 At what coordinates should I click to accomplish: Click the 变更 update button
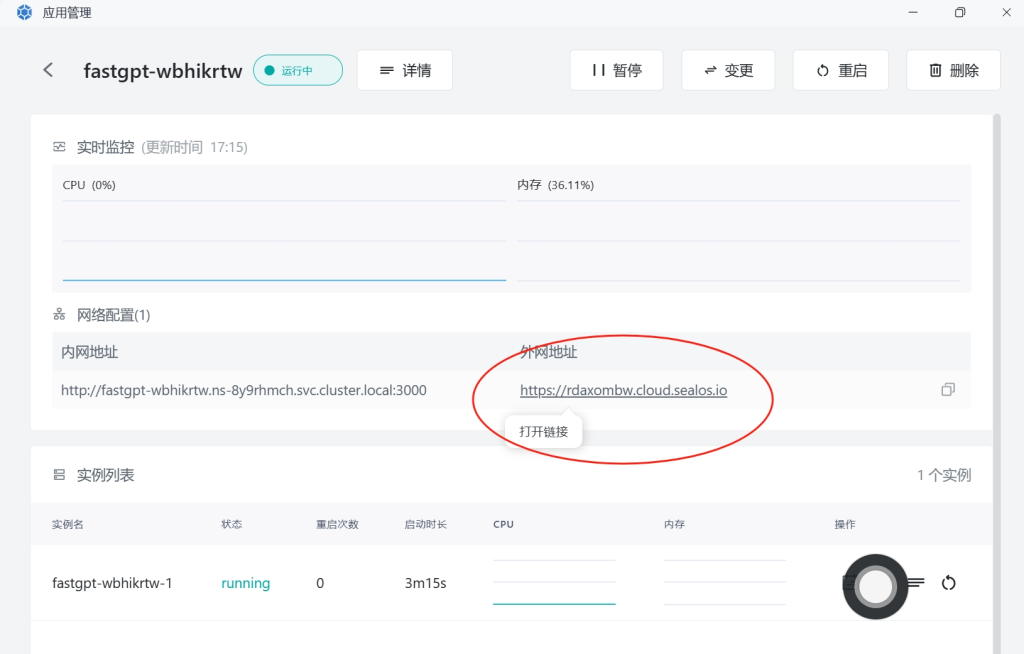(728, 71)
